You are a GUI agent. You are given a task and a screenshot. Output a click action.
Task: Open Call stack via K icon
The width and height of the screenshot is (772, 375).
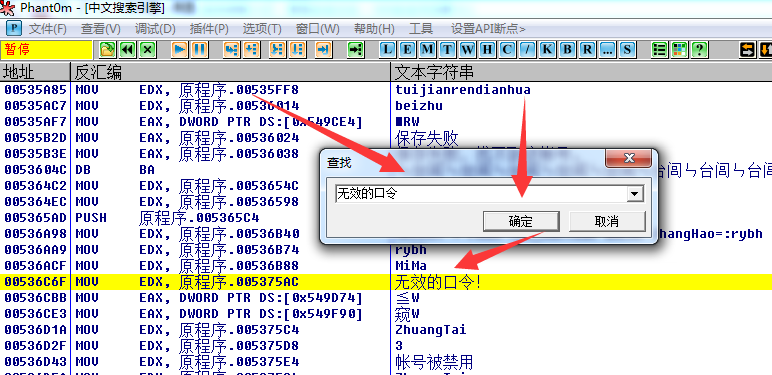pos(547,49)
